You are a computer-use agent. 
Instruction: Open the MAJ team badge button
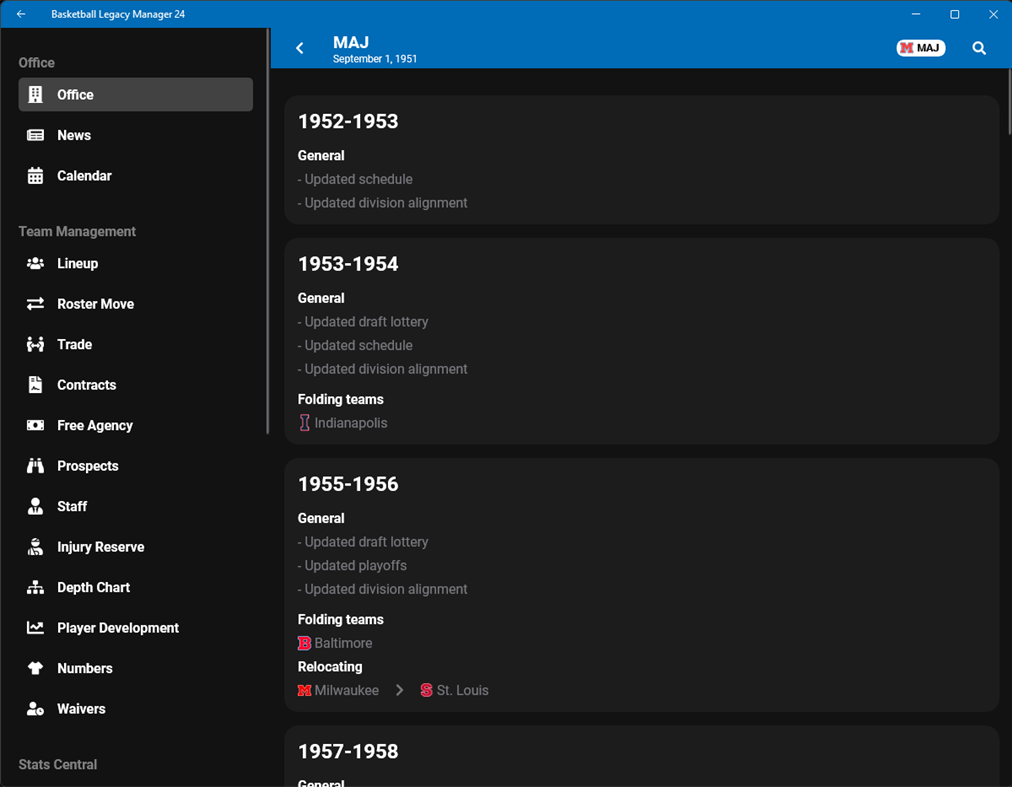point(920,48)
